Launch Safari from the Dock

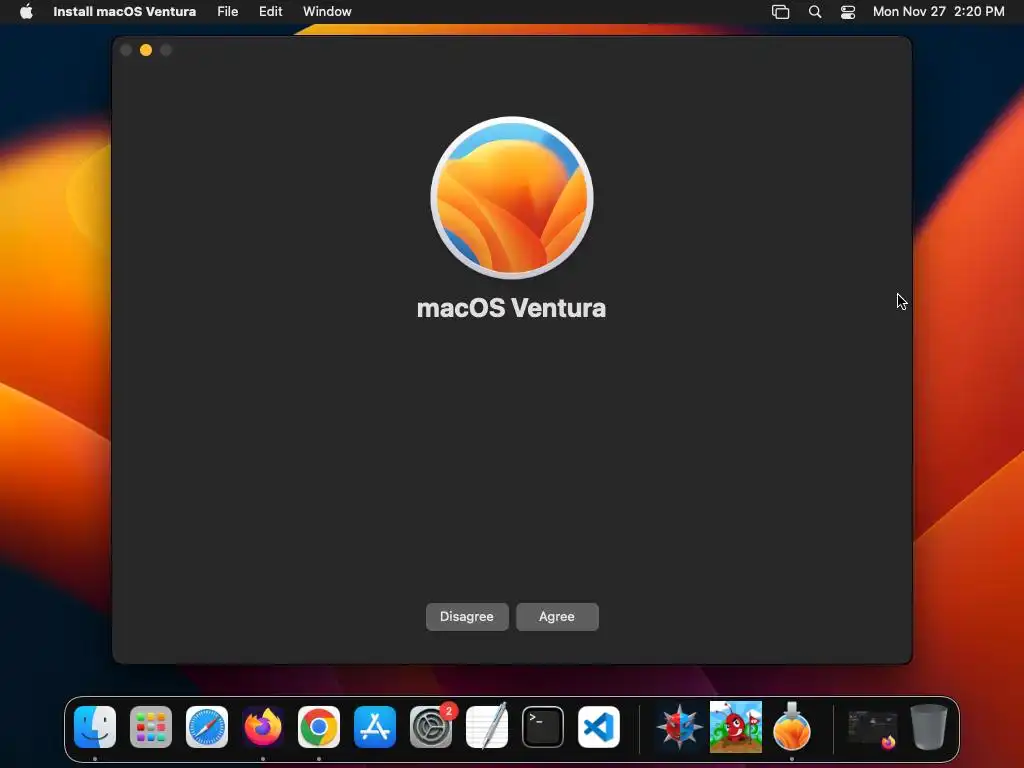(207, 727)
